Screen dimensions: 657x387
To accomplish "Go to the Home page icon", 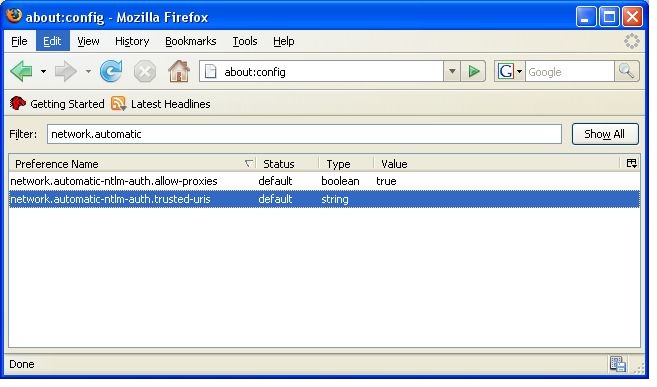I will coord(179,71).
